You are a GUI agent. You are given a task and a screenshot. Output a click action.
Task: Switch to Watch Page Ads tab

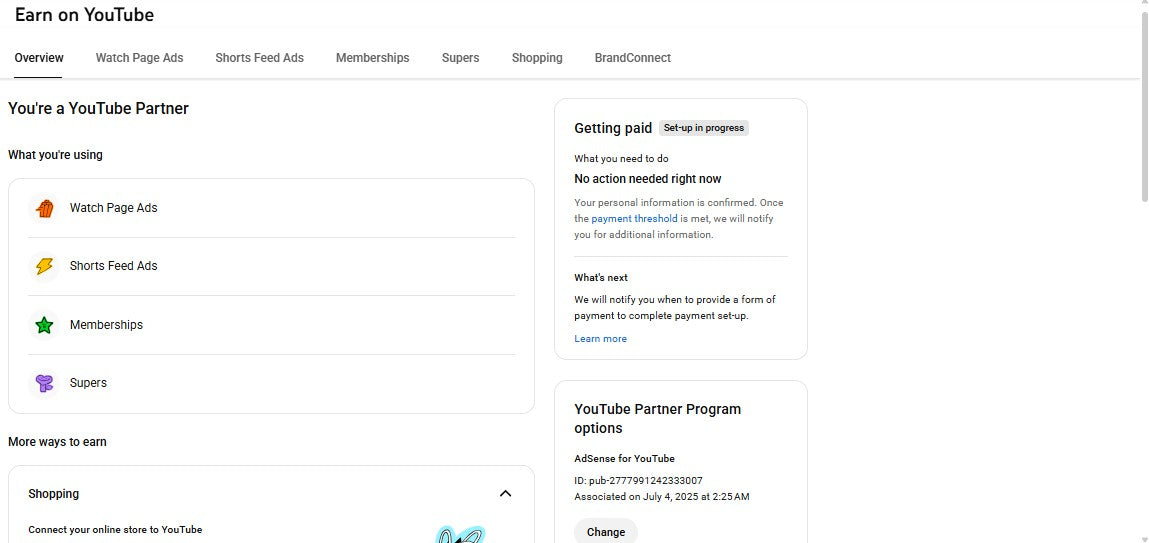point(139,58)
